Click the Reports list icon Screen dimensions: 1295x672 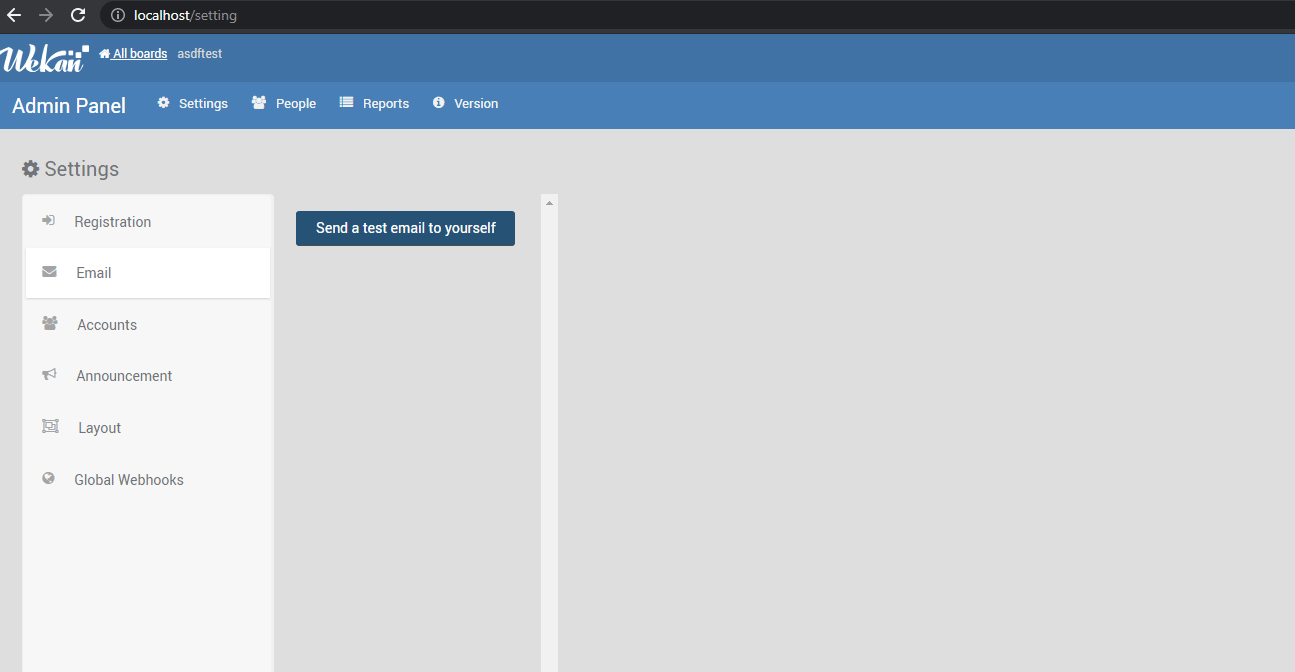[x=347, y=103]
